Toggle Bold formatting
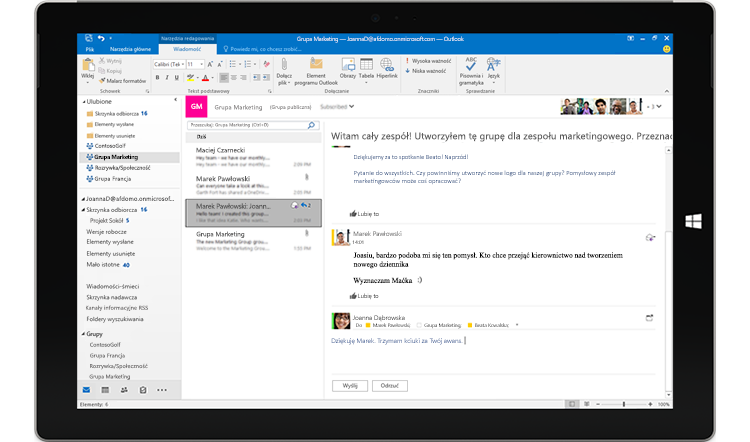Image resolution: width=750 pixels, height=442 pixels. tap(157, 77)
